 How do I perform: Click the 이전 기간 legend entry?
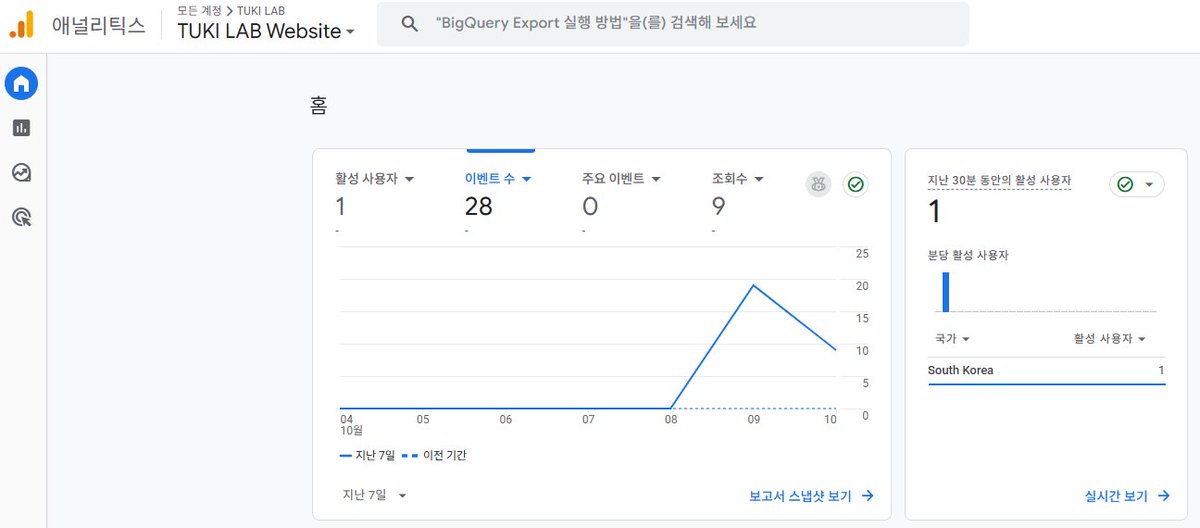pyautogui.click(x=434, y=455)
